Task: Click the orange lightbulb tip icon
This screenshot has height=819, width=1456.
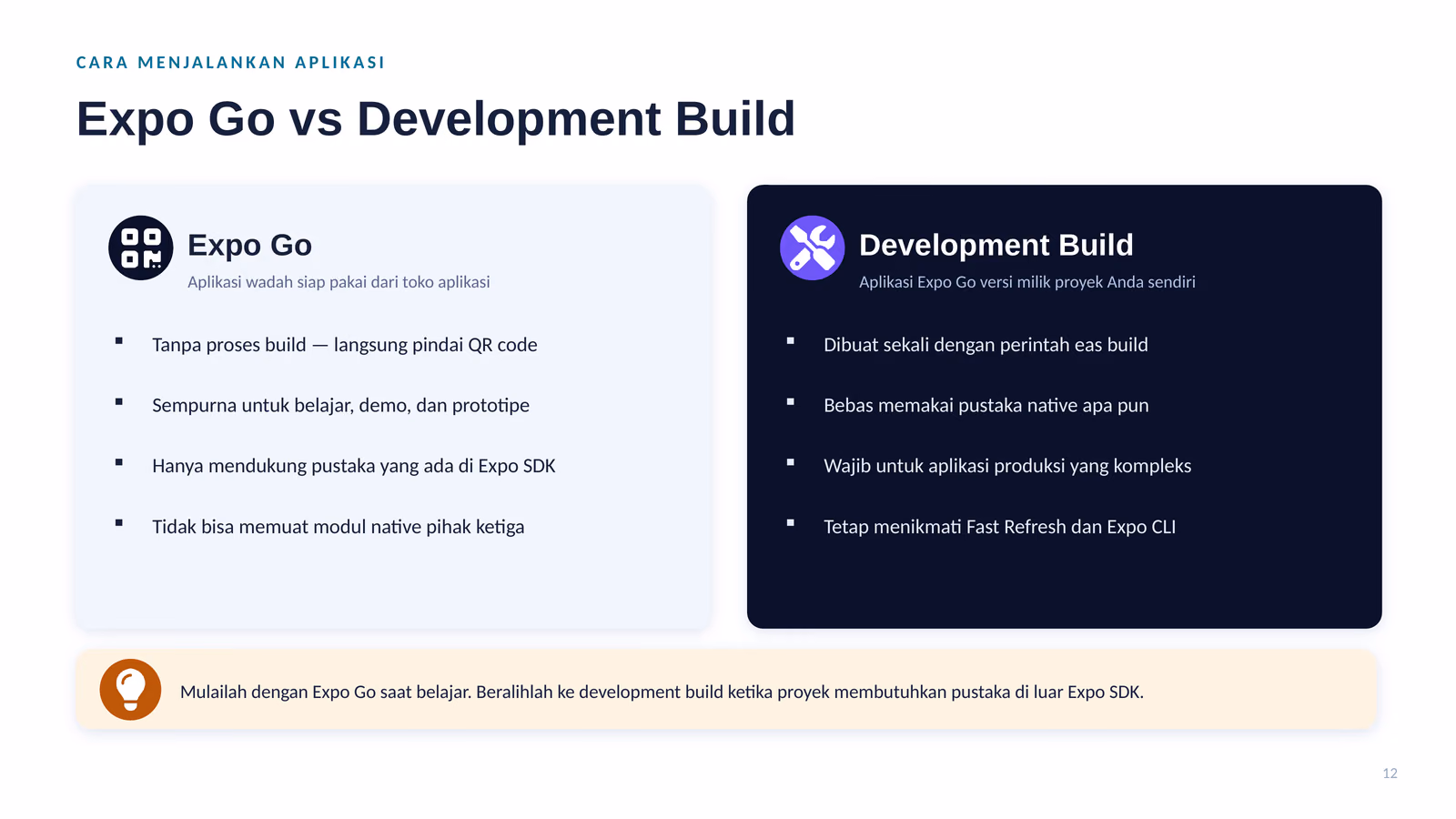Action: [130, 690]
